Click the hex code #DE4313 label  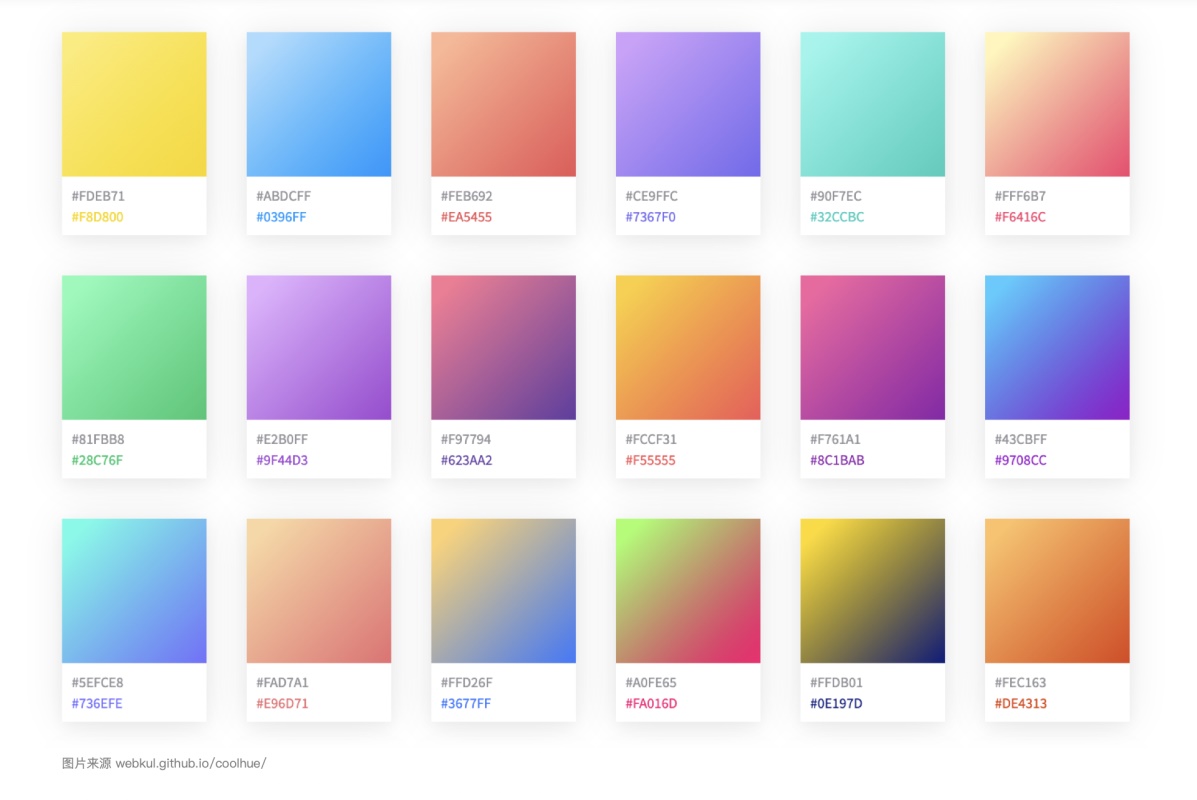pos(1021,704)
